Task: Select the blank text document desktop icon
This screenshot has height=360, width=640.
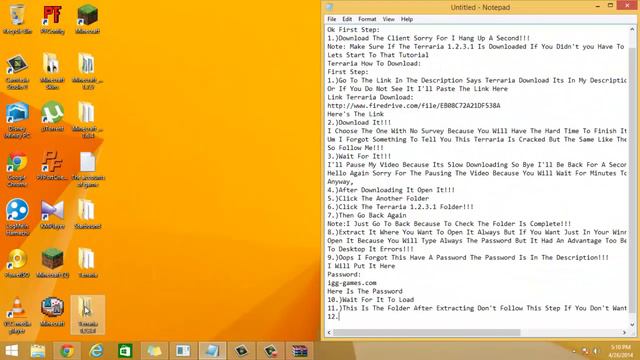Action: tap(88, 169)
